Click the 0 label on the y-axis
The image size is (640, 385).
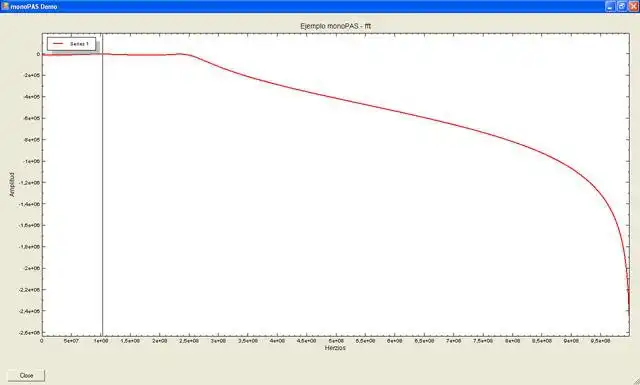pyautogui.click(x=38, y=54)
